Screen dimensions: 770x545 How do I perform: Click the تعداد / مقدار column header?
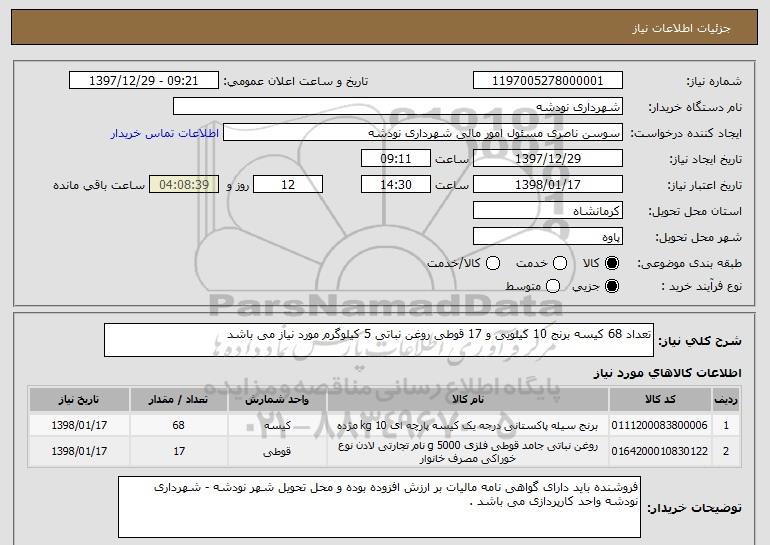click(x=179, y=400)
